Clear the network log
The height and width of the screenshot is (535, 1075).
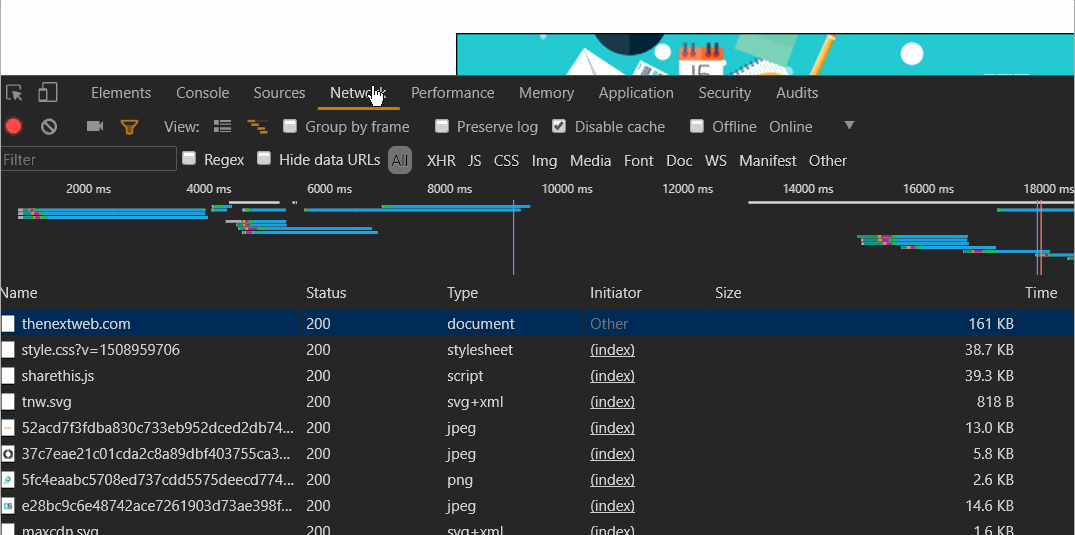[48, 127]
